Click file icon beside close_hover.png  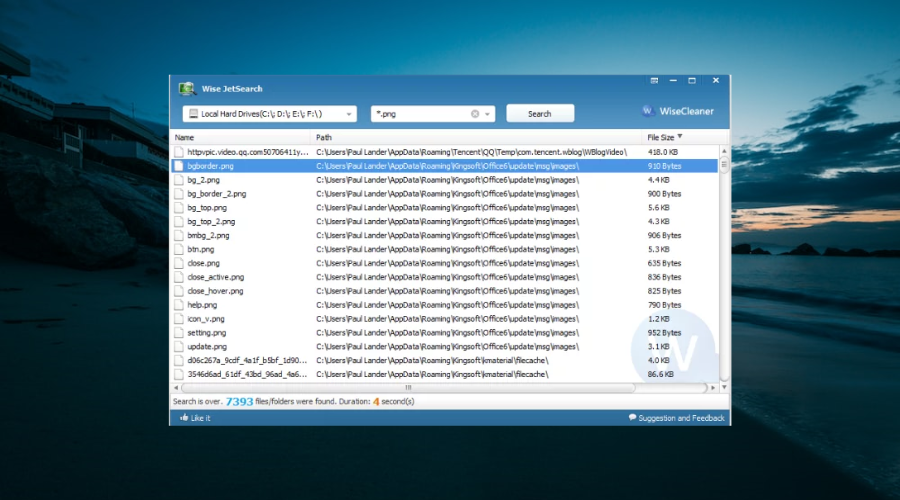coord(179,291)
